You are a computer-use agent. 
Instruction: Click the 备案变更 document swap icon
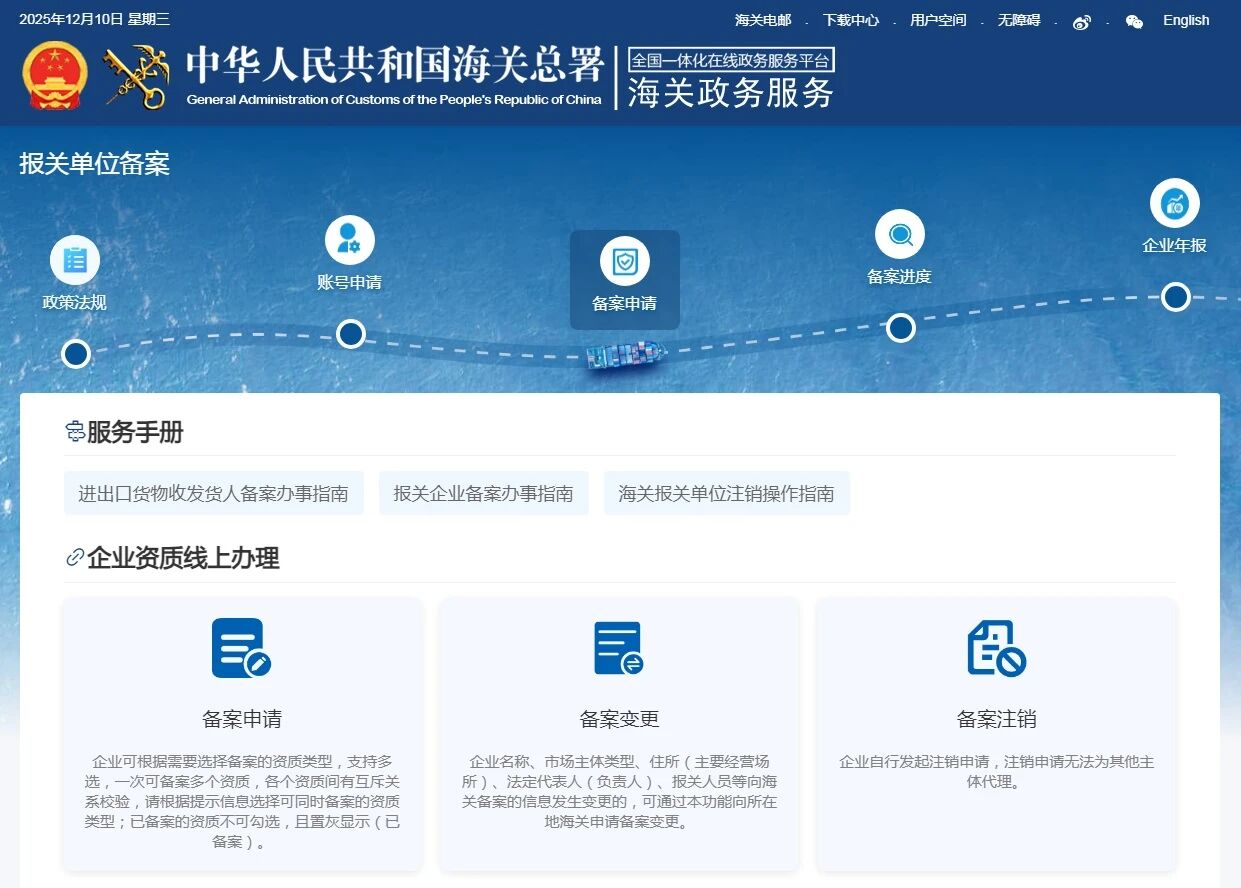coord(618,648)
